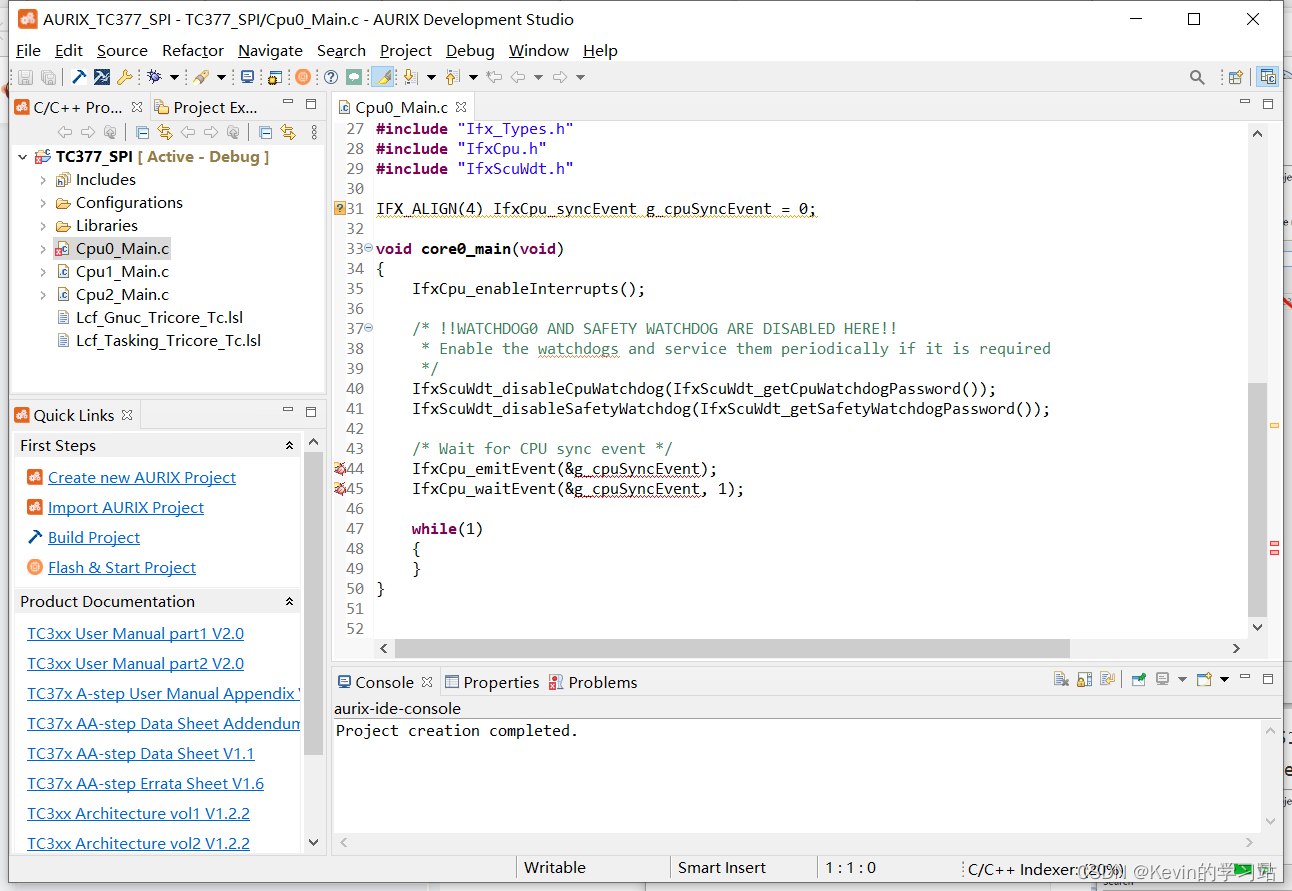Open TC3xx User Manual part1 V2.0 link
The height and width of the screenshot is (891, 1292).
point(135,634)
